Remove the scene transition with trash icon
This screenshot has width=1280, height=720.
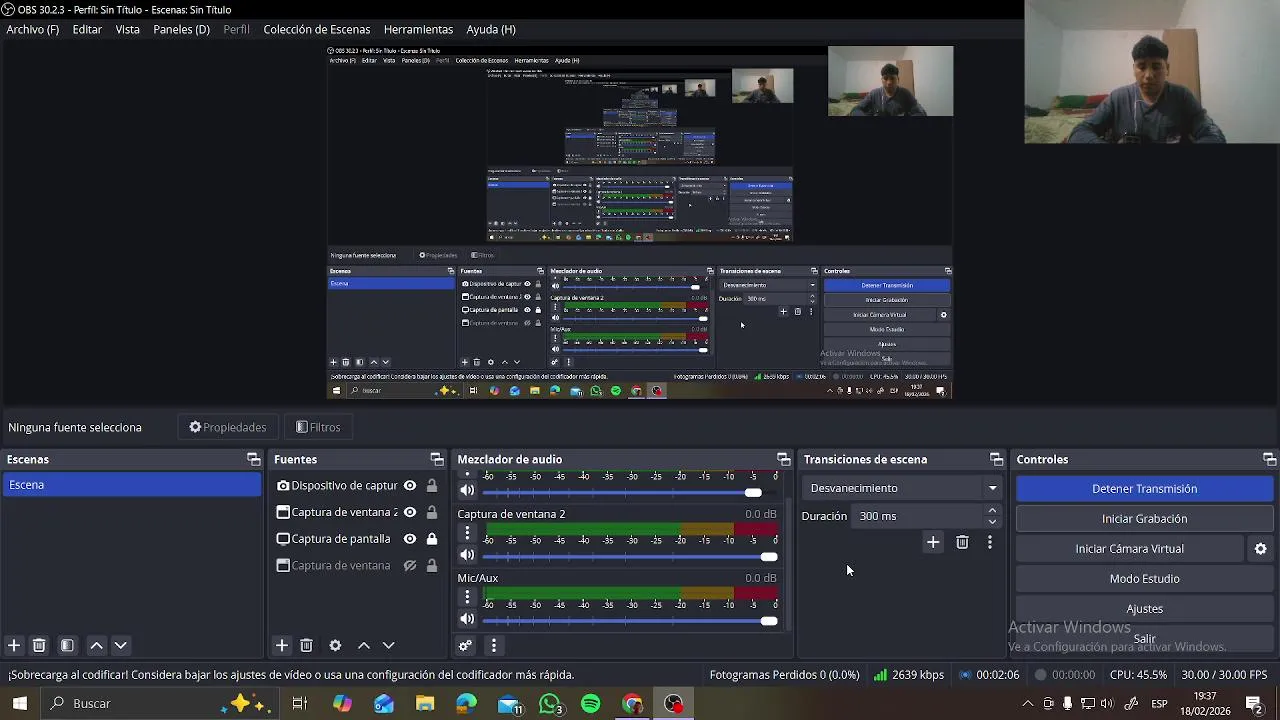(x=962, y=542)
